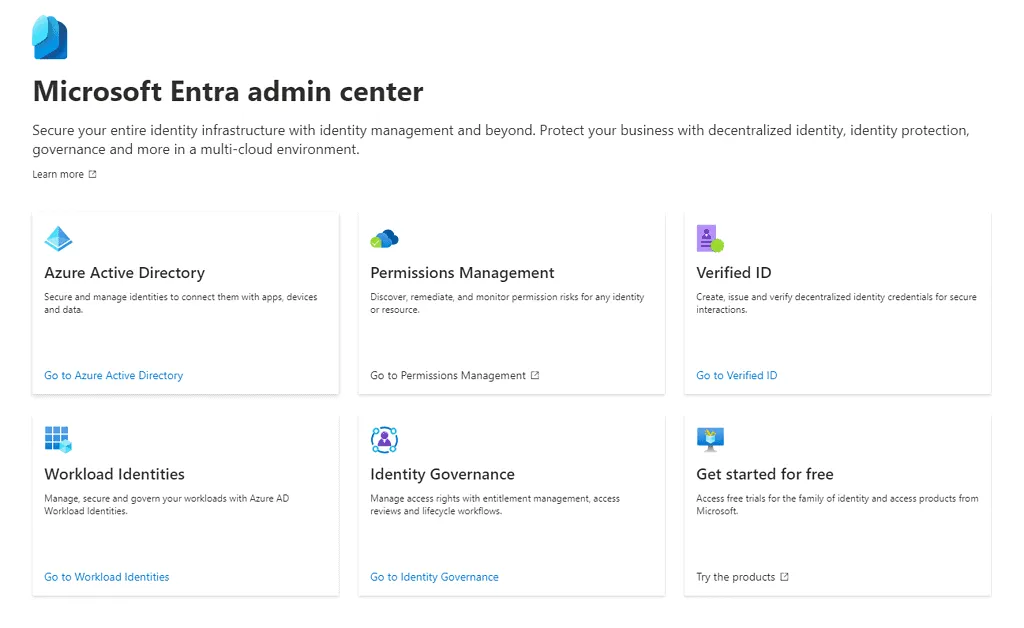The image size is (1024, 628).
Task: Click external link icon next to Go to Permissions Management
Action: tap(536, 375)
